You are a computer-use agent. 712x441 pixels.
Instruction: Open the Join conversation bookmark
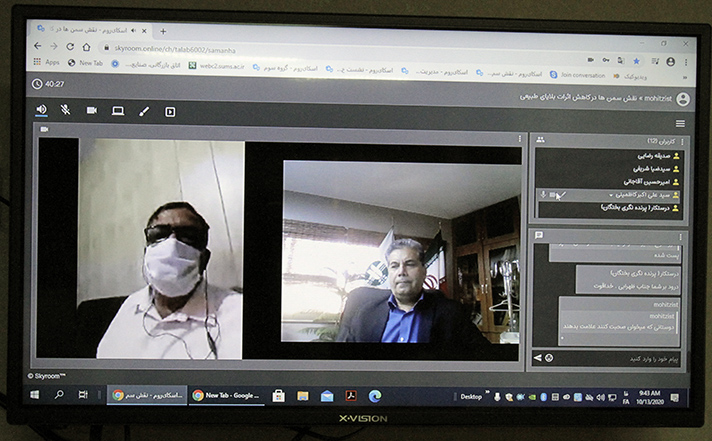pos(578,75)
